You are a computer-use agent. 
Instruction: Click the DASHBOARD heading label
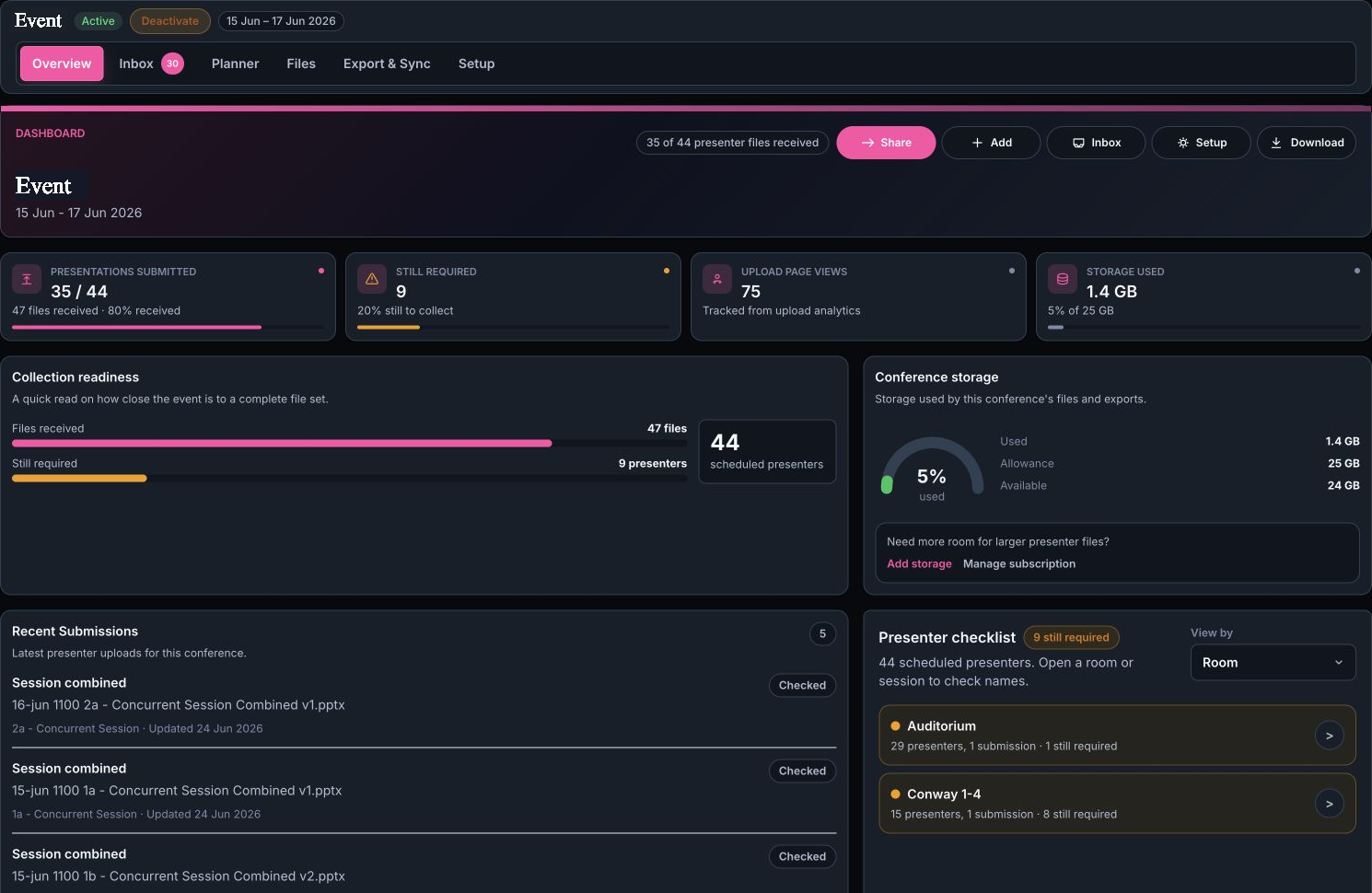(50, 133)
